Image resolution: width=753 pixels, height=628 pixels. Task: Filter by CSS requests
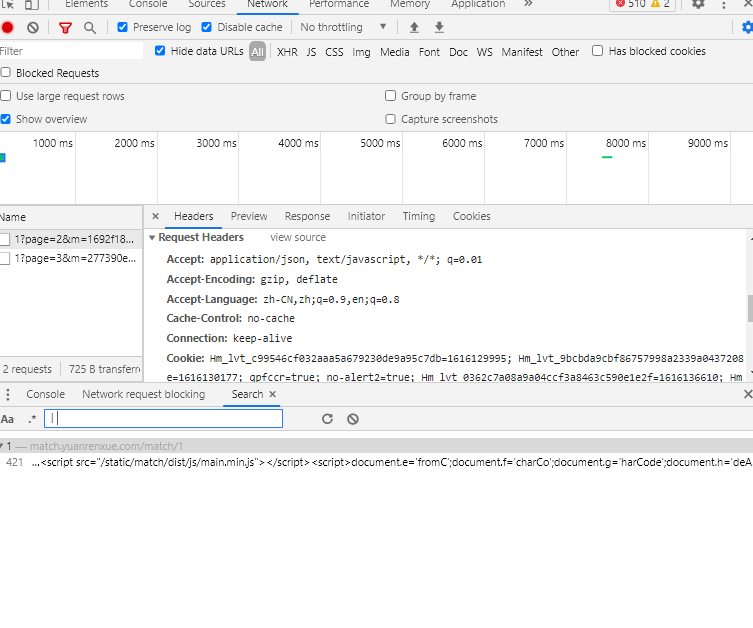[334, 52]
